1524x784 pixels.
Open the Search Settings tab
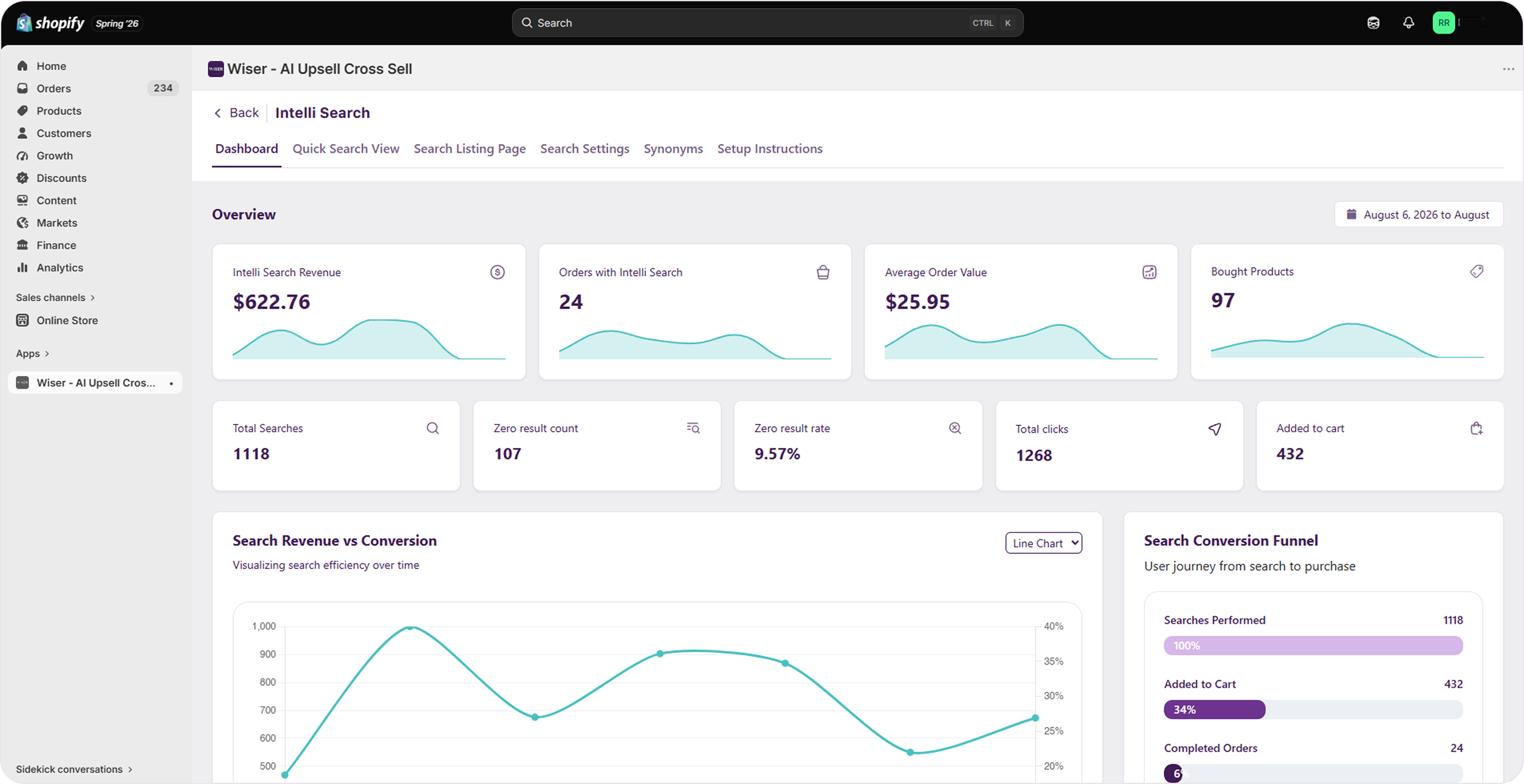point(585,149)
